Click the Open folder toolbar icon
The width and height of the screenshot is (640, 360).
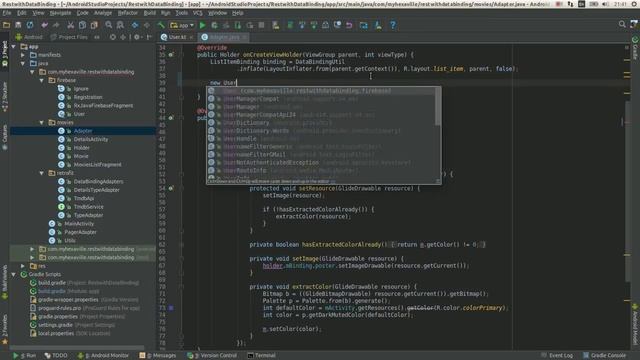[7, 25]
